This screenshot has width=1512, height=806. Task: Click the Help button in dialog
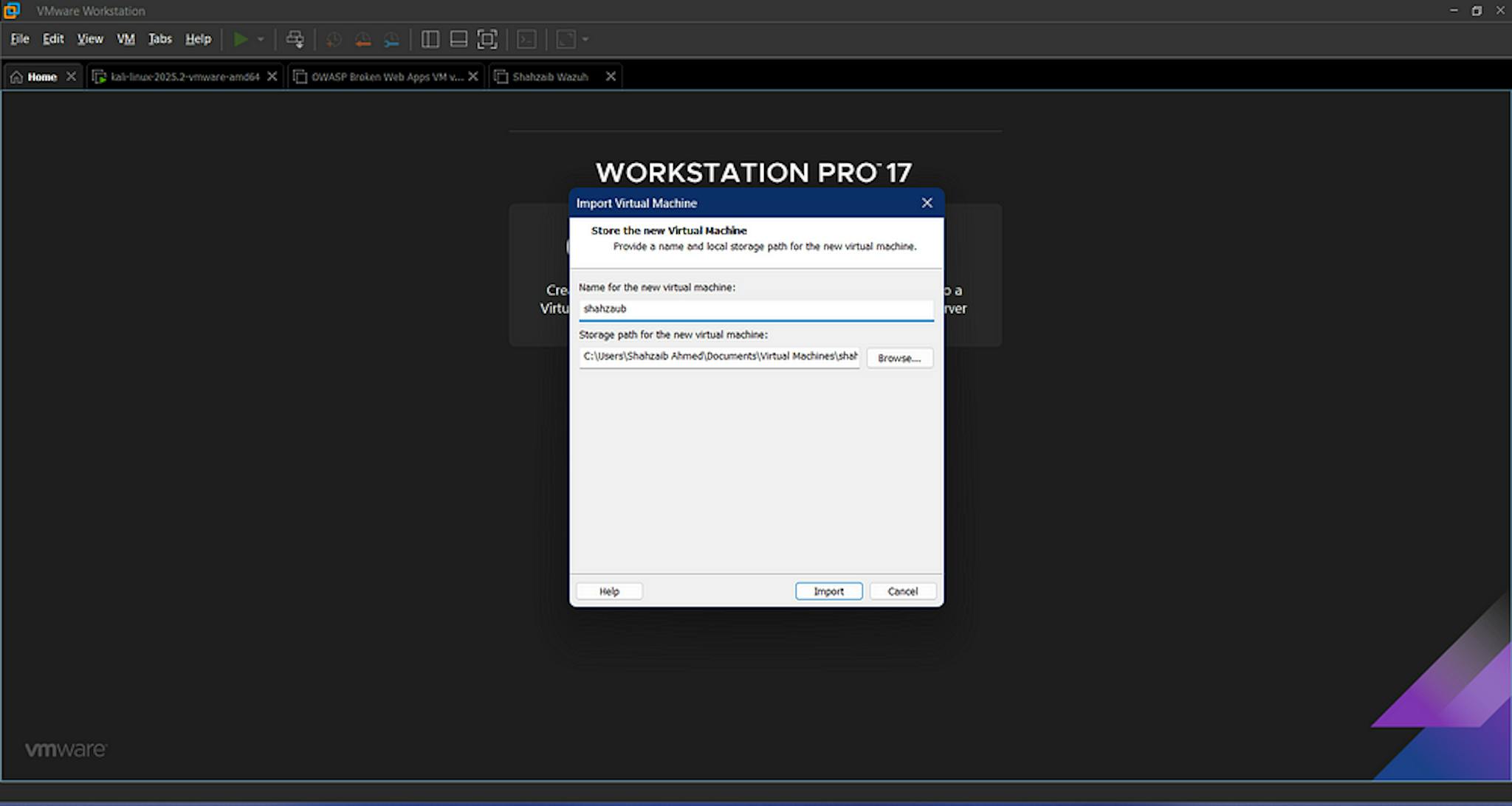tap(609, 591)
